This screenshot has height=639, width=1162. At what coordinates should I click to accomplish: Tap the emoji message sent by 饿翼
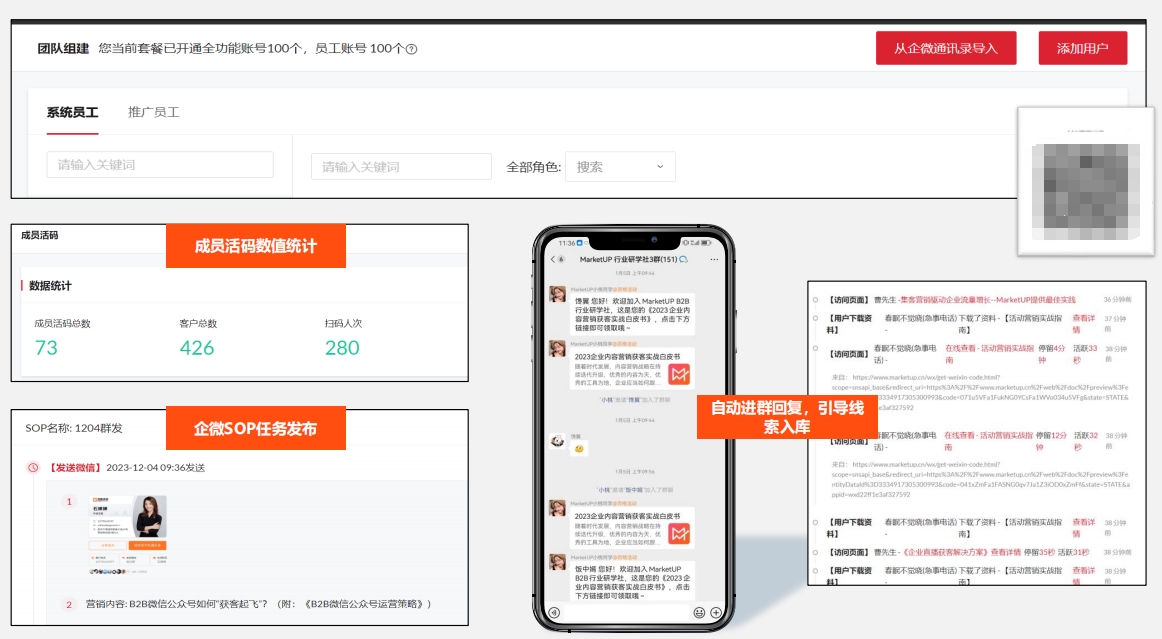click(580, 448)
